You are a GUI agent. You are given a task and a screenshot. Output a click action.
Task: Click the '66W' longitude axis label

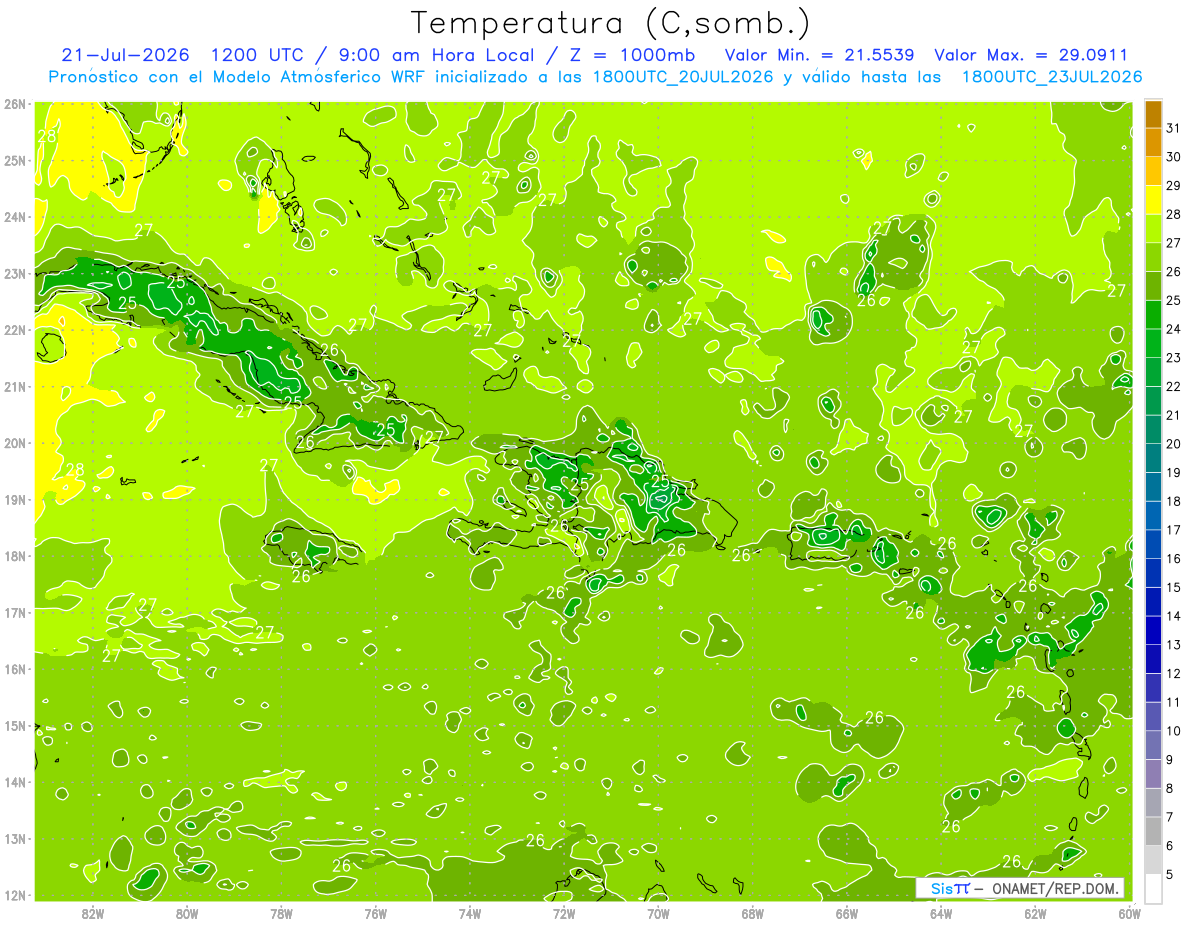pyautogui.click(x=847, y=913)
